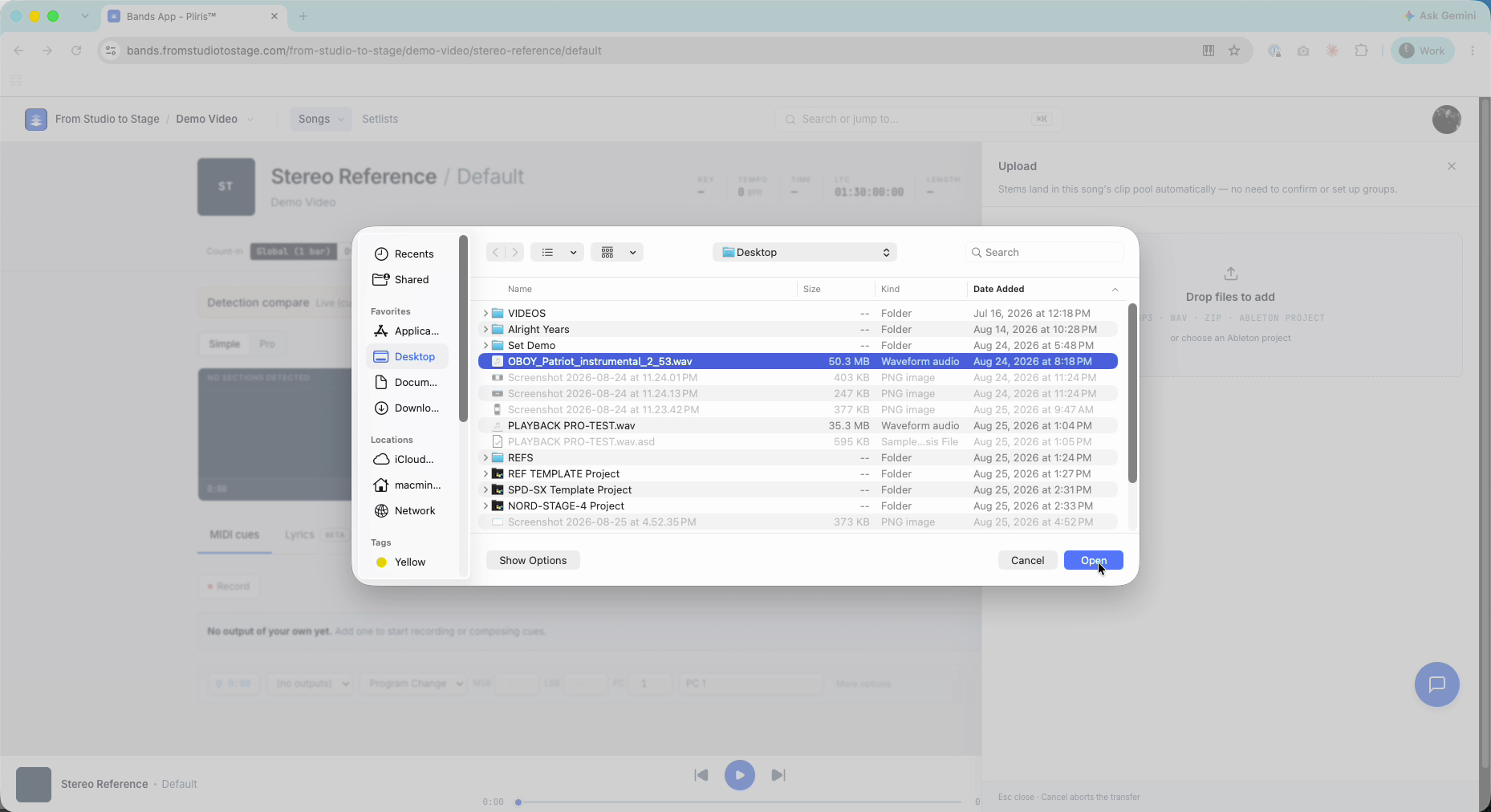This screenshot has height=812, width=1491.
Task: Open the Chrome three-dot menu
Action: pyautogui.click(x=1473, y=51)
